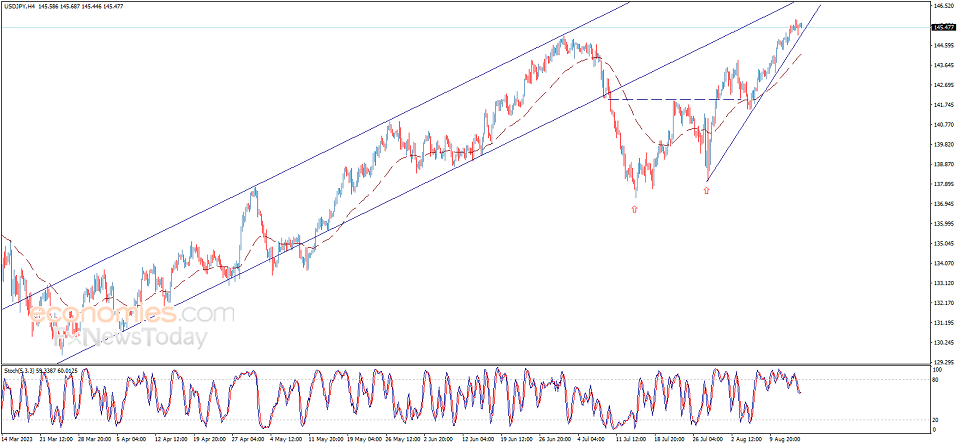Click the stochastic 20 level label
958x446 pixels.
tap(935, 420)
